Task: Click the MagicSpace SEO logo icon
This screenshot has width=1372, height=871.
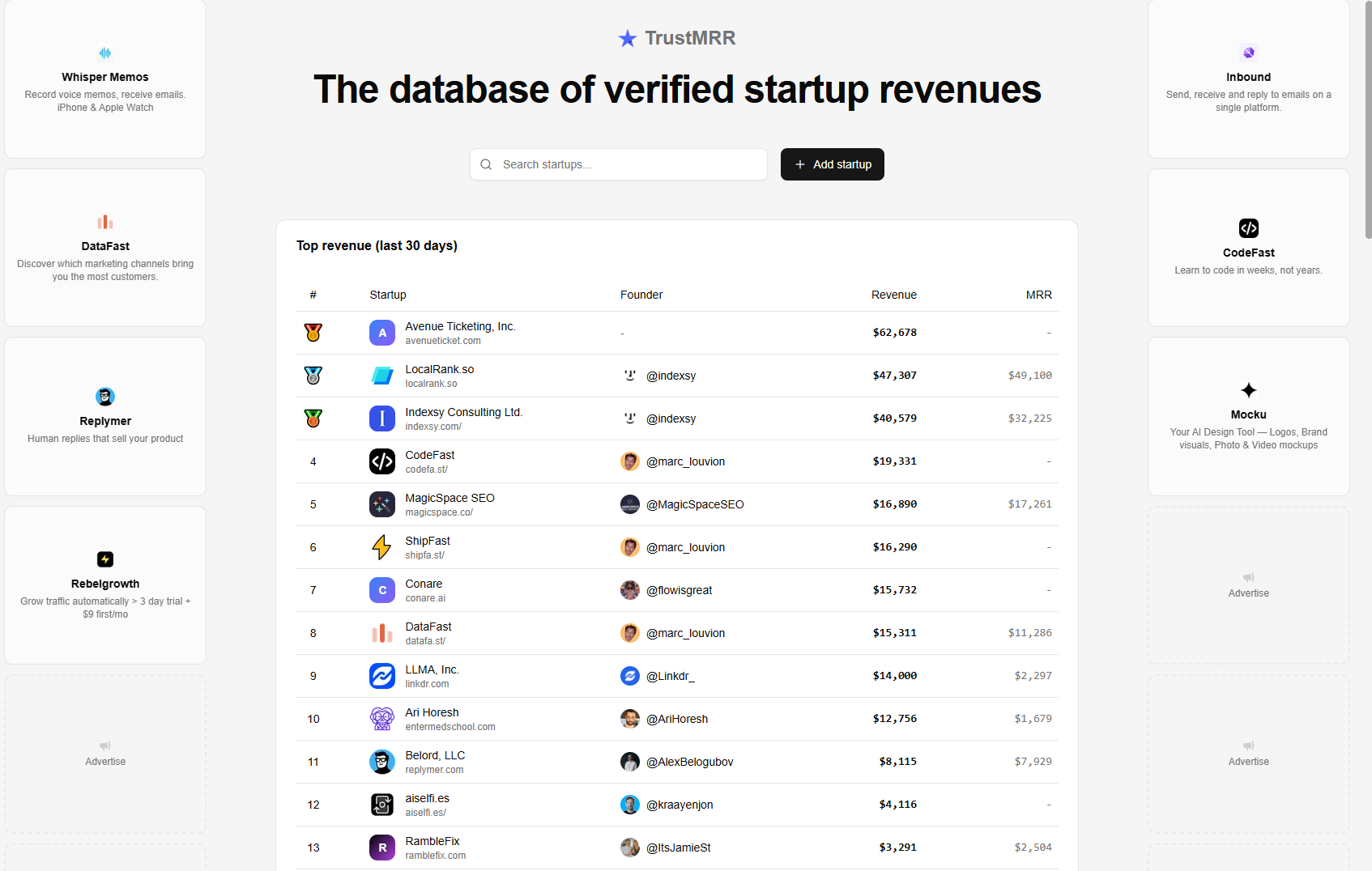Action: pos(382,504)
